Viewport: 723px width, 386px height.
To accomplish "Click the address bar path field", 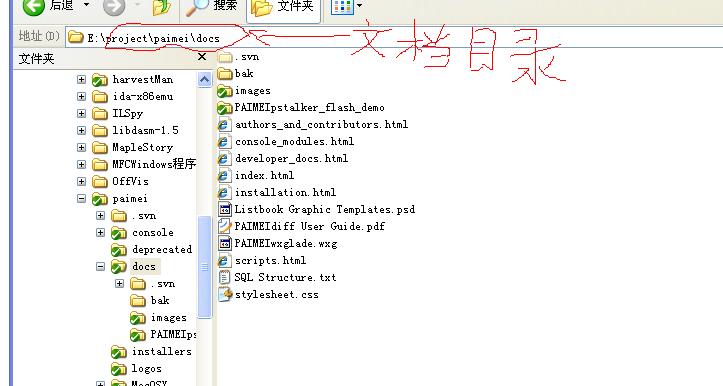I will 395,38.
